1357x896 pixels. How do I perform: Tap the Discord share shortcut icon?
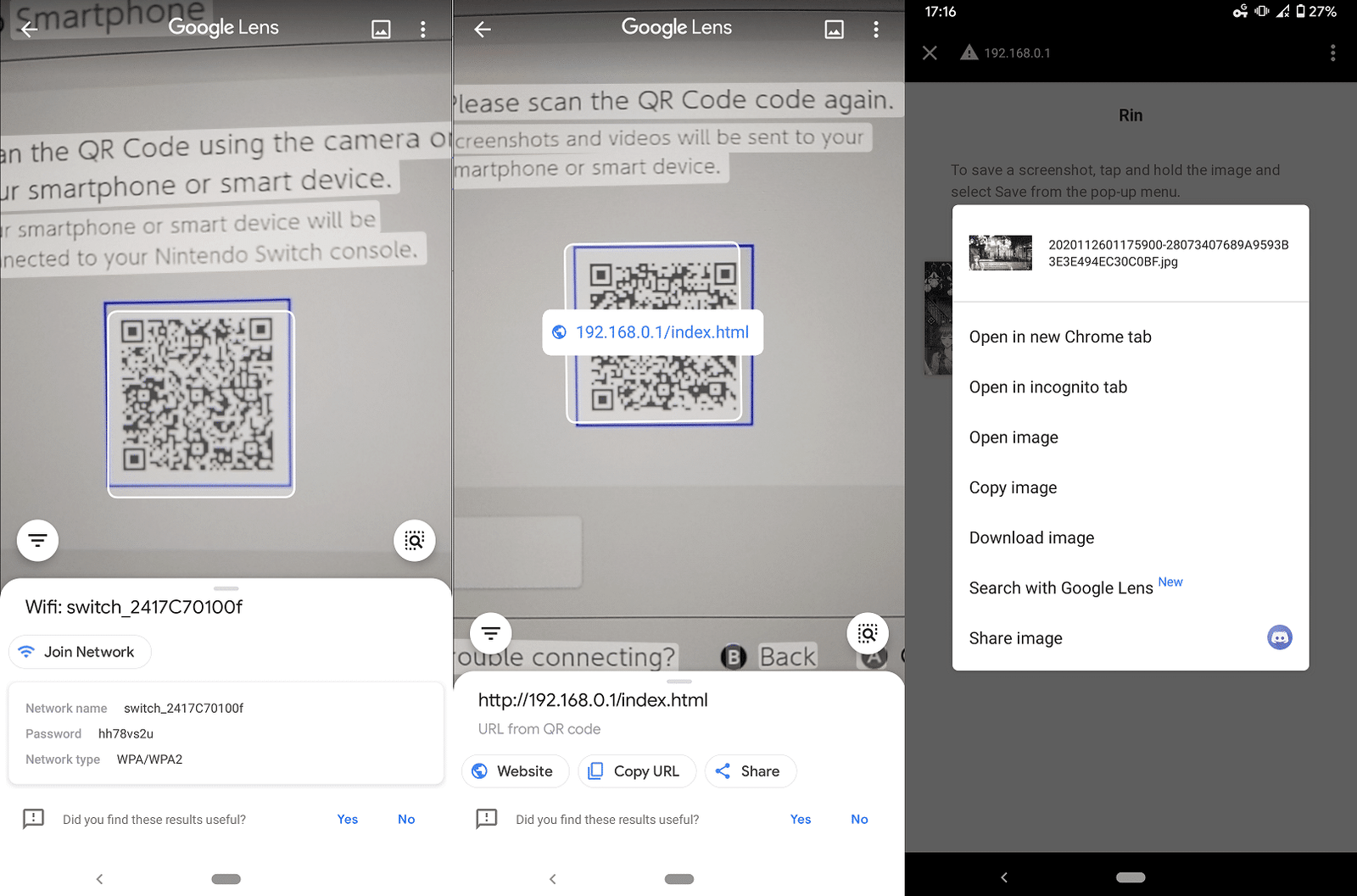pos(1279,637)
